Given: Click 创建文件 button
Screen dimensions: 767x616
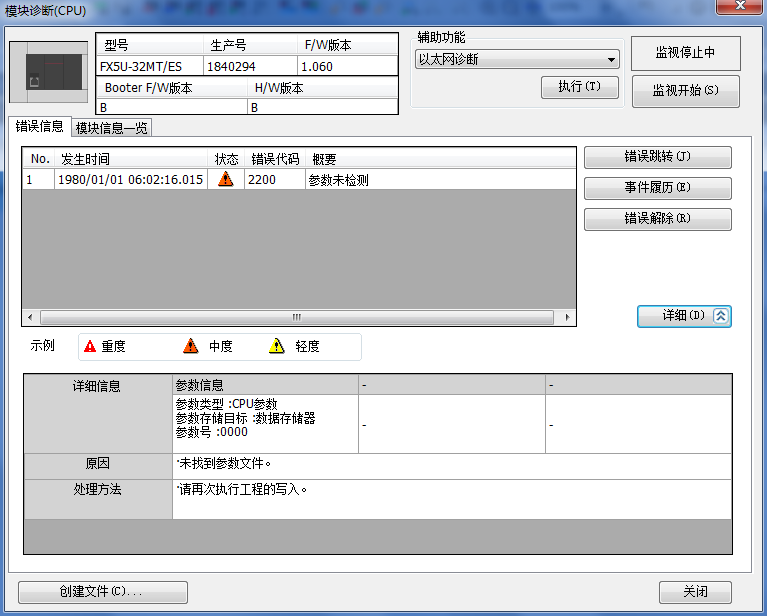Looking at the screenshot, I should click(x=102, y=592).
